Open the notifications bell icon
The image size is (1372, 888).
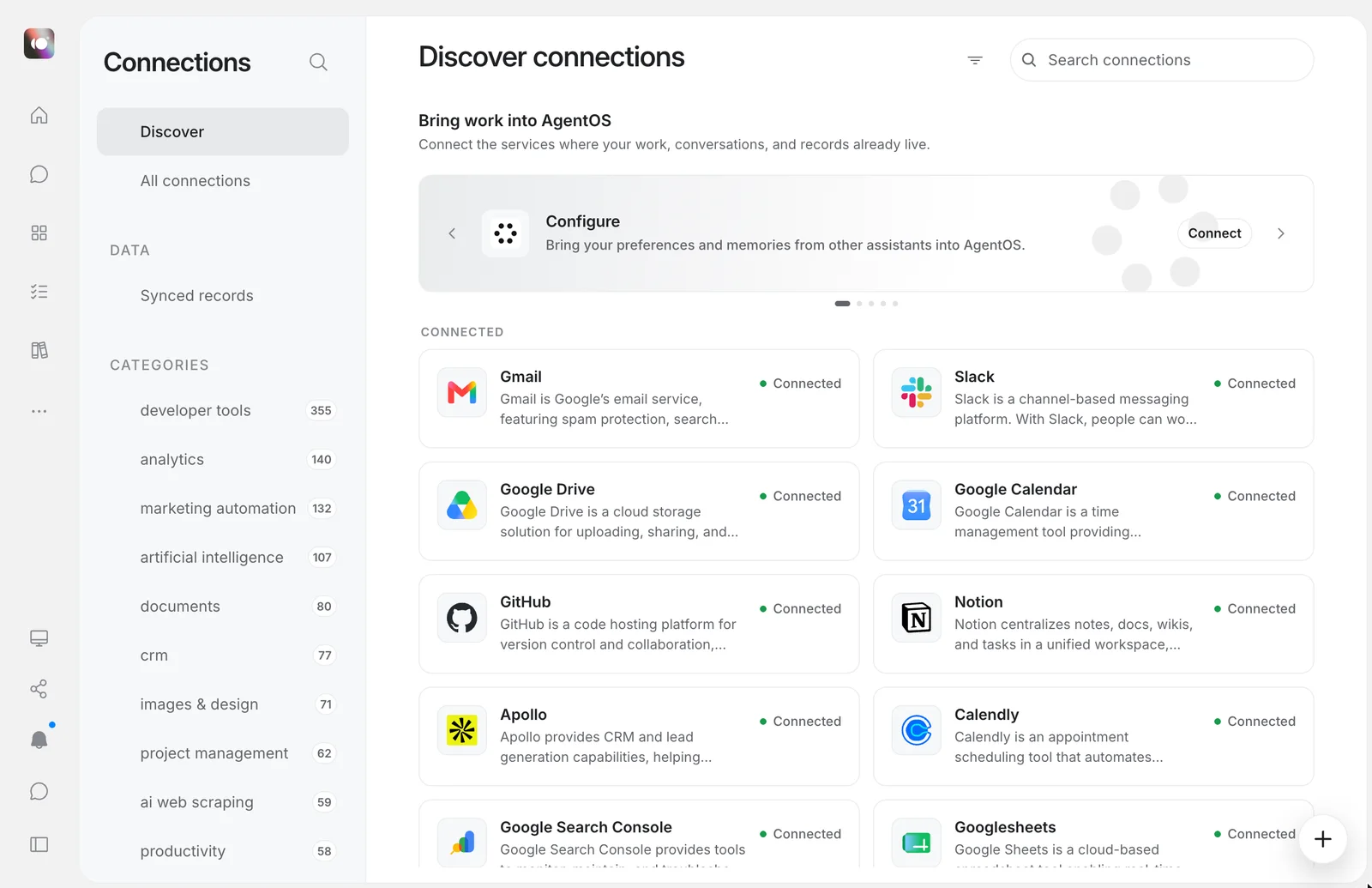pyautogui.click(x=39, y=740)
